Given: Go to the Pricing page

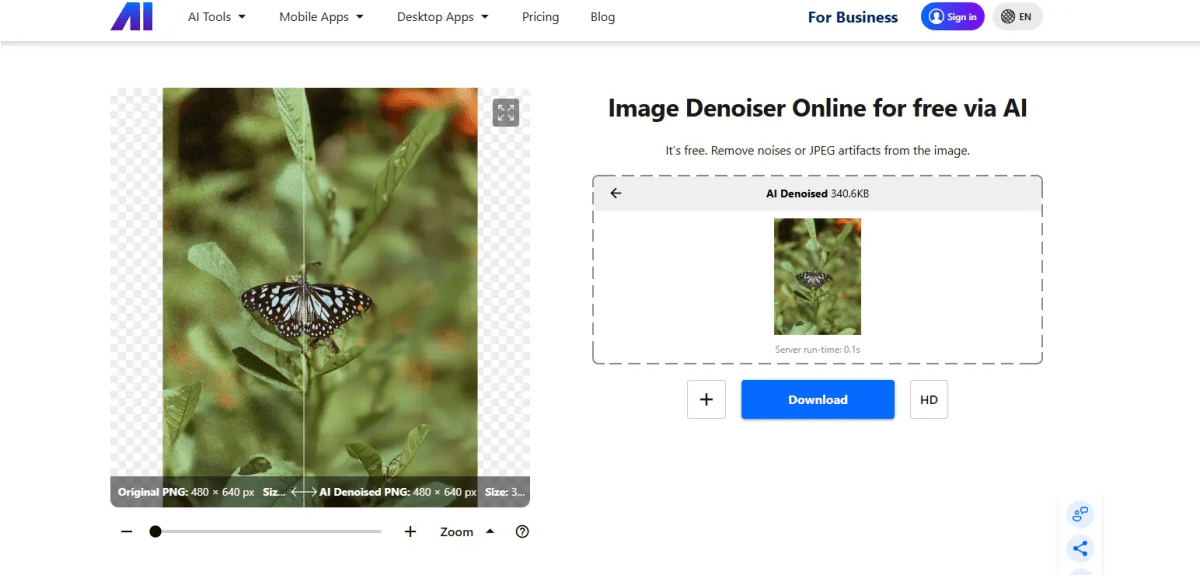Looking at the screenshot, I should pos(540,17).
